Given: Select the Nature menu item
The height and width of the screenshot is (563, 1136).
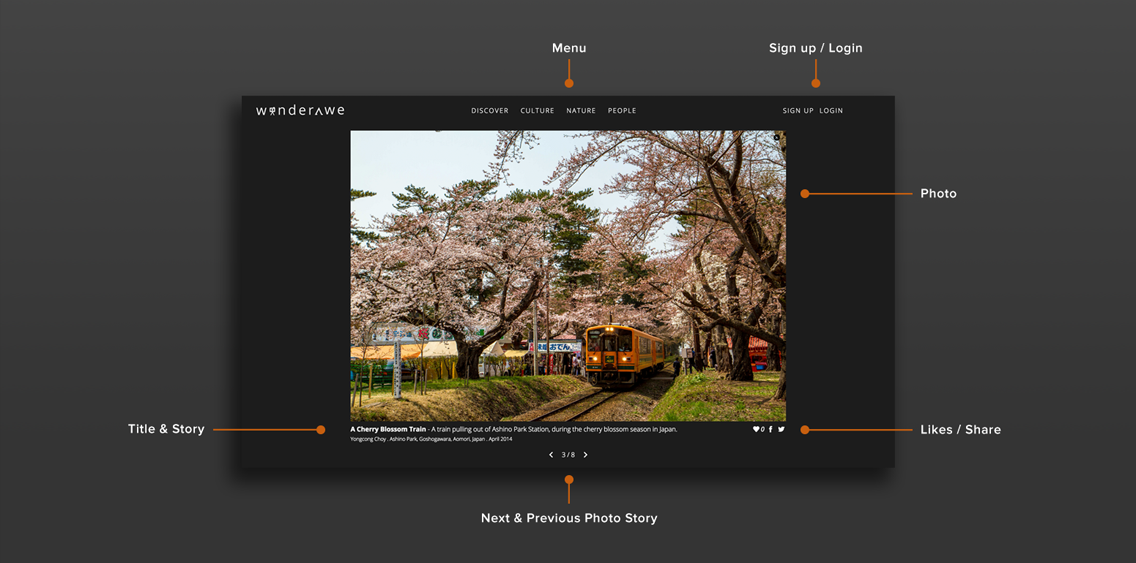Looking at the screenshot, I should tap(581, 111).
